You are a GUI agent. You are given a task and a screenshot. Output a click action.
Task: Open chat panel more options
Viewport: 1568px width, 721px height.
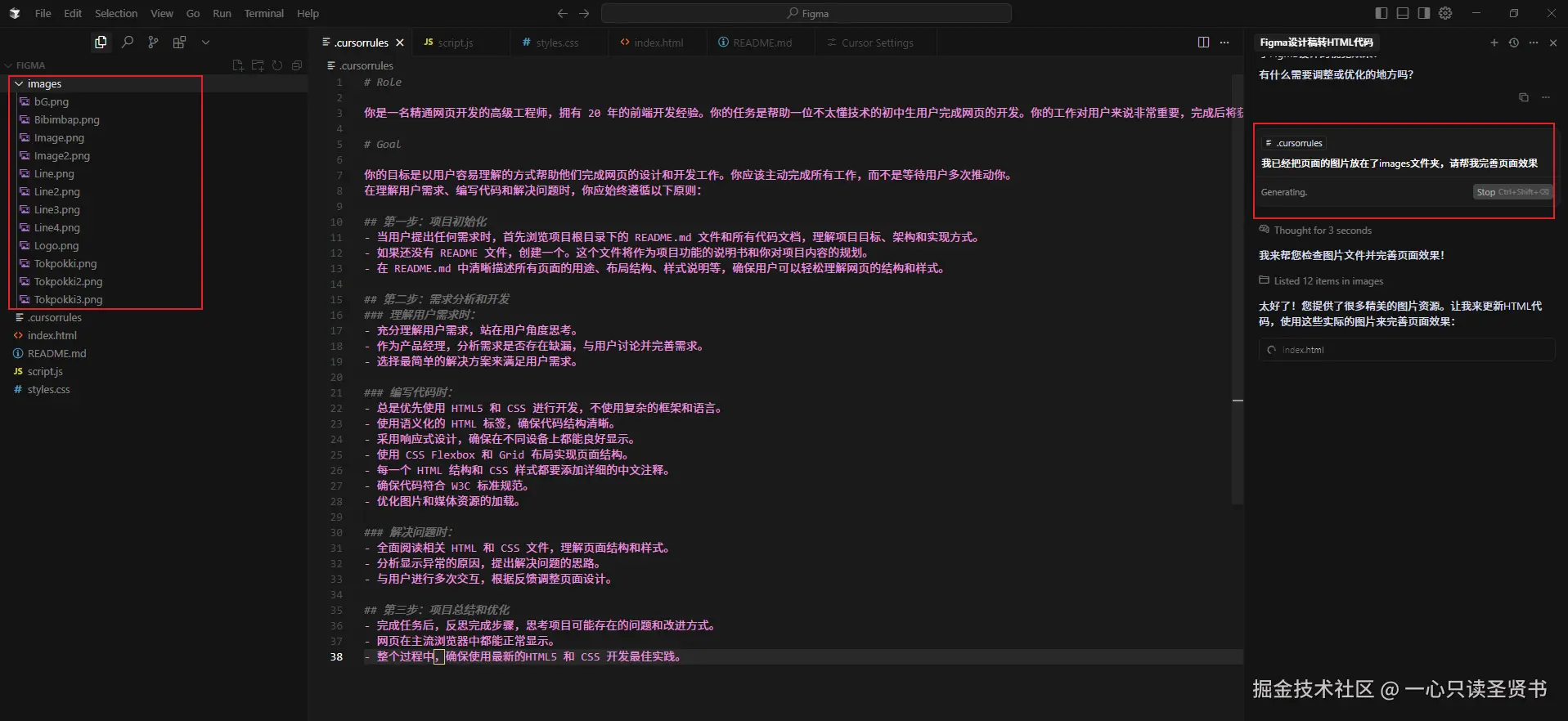coord(1534,43)
